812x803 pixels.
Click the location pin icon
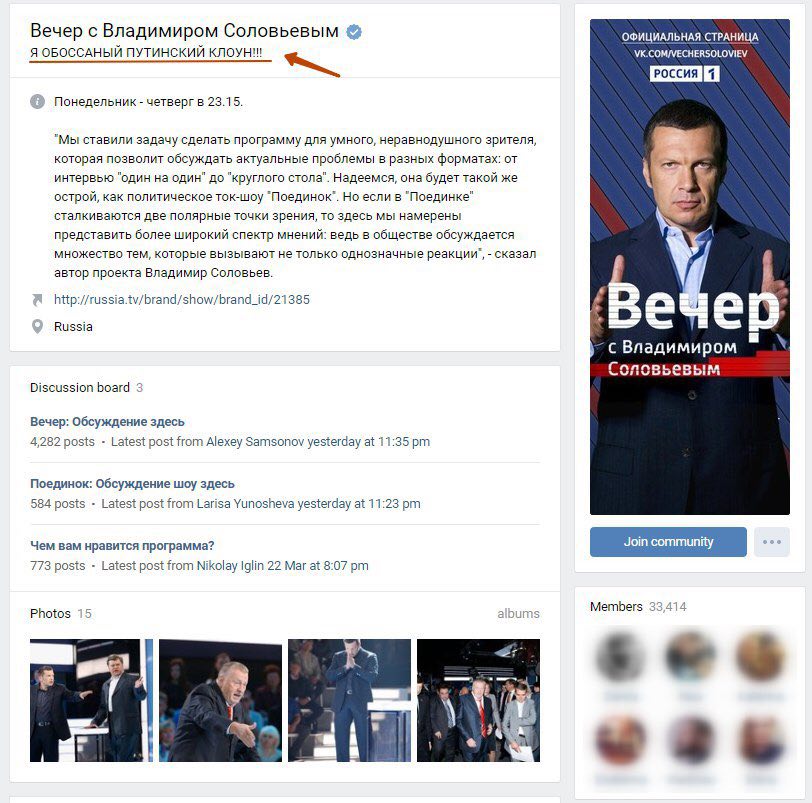tap(37, 327)
